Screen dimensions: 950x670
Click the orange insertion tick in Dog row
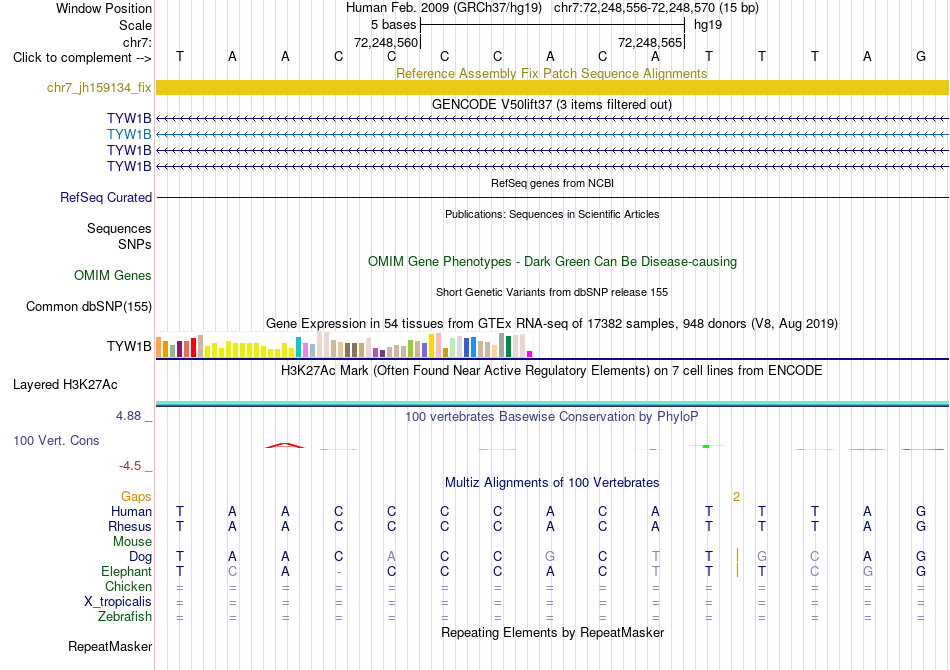pyautogui.click(x=737, y=556)
